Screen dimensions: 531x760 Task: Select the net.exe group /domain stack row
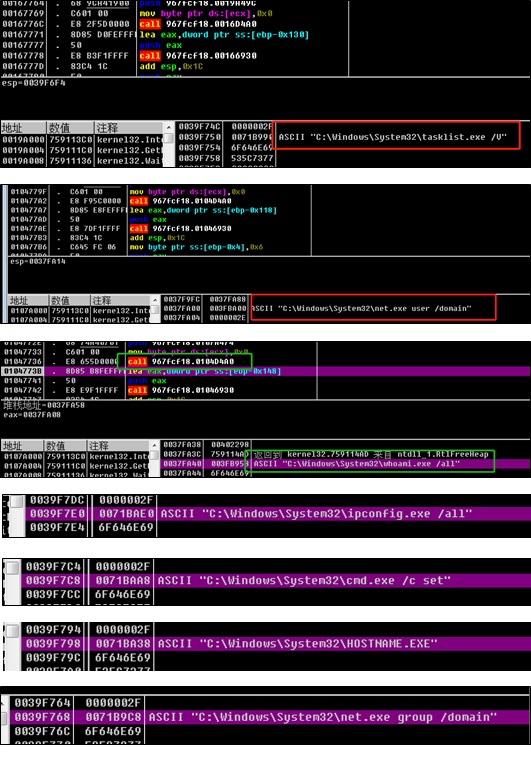point(269,717)
